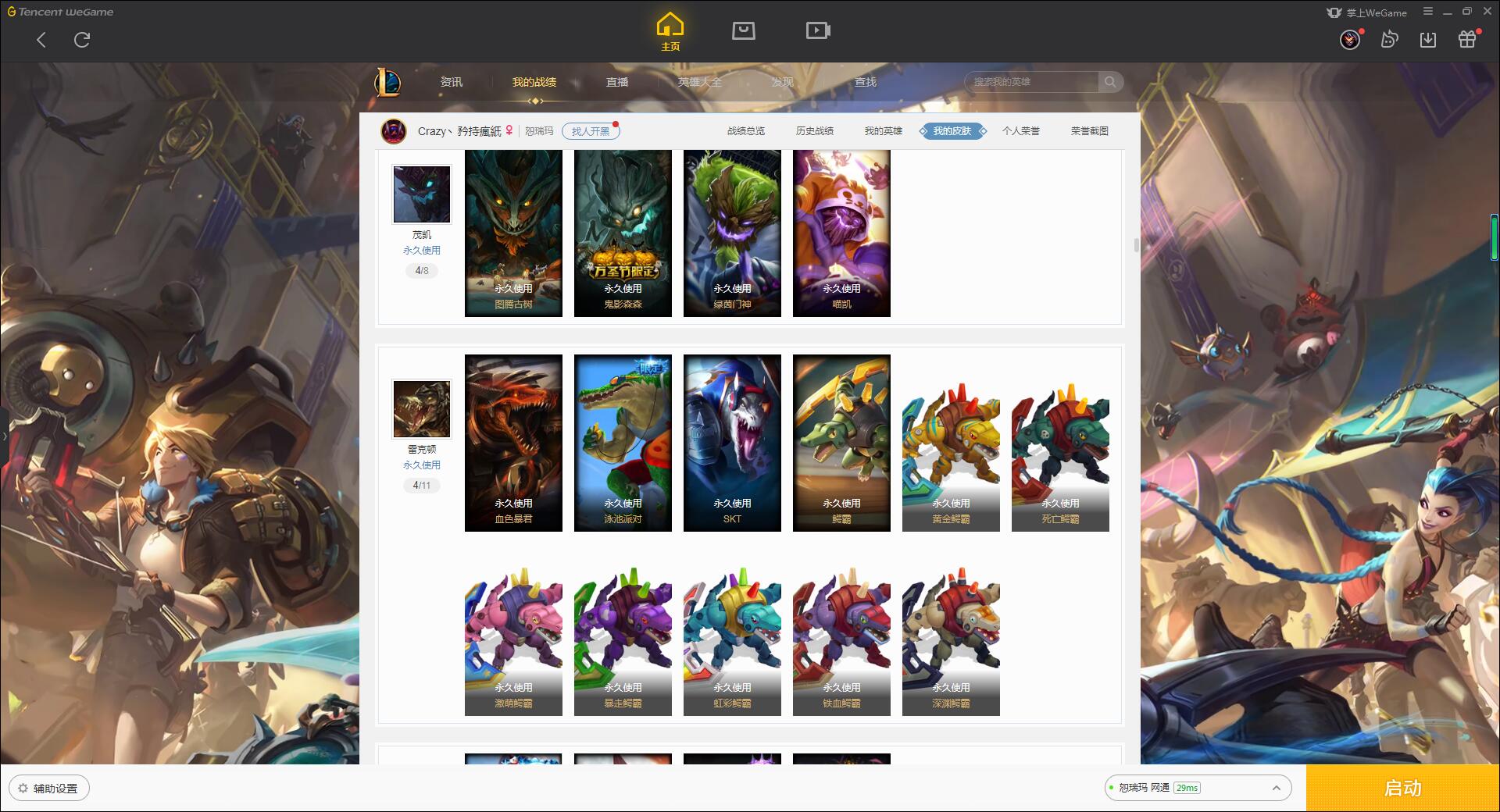The width and height of the screenshot is (1500, 812).
Task: Click the Tencent WeGame title logo
Action: pos(60,12)
